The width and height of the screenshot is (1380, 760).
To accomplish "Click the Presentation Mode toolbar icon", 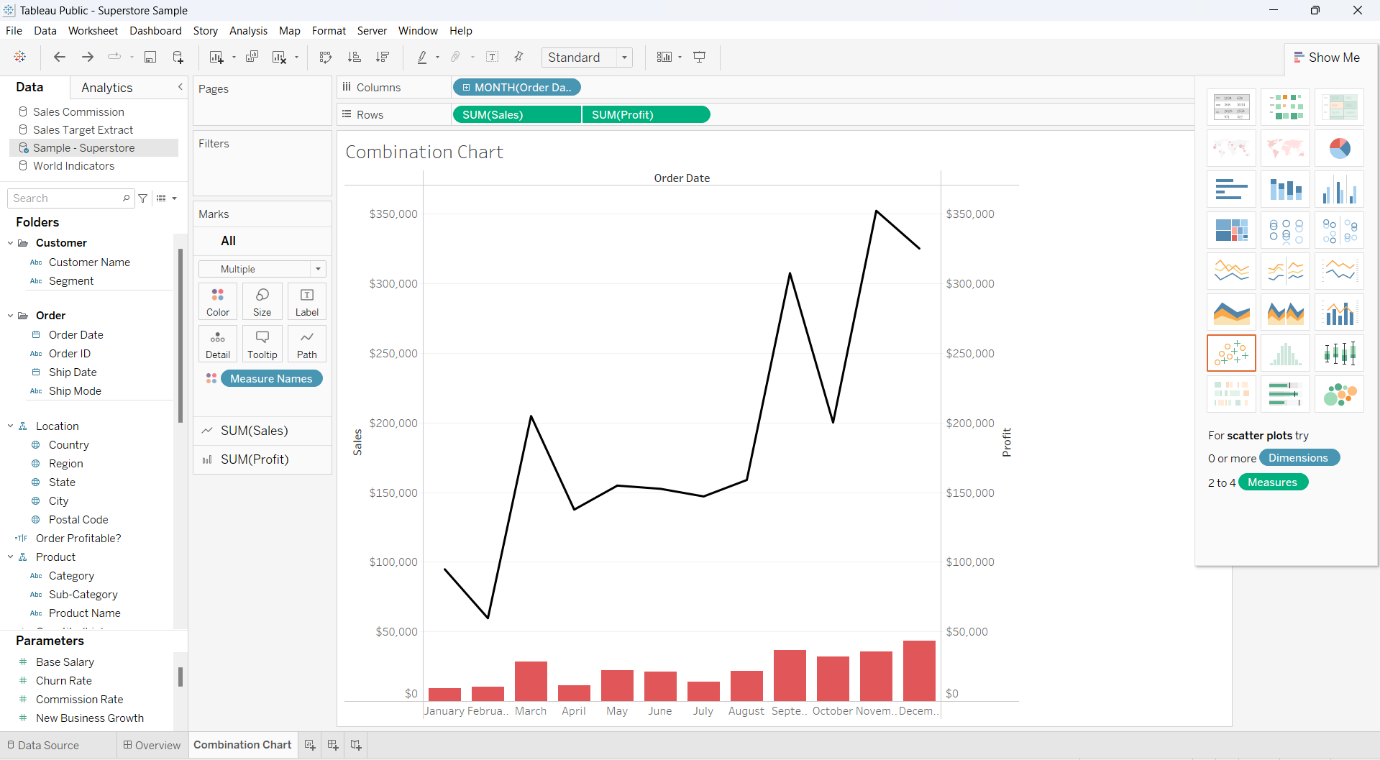I will click(x=700, y=57).
